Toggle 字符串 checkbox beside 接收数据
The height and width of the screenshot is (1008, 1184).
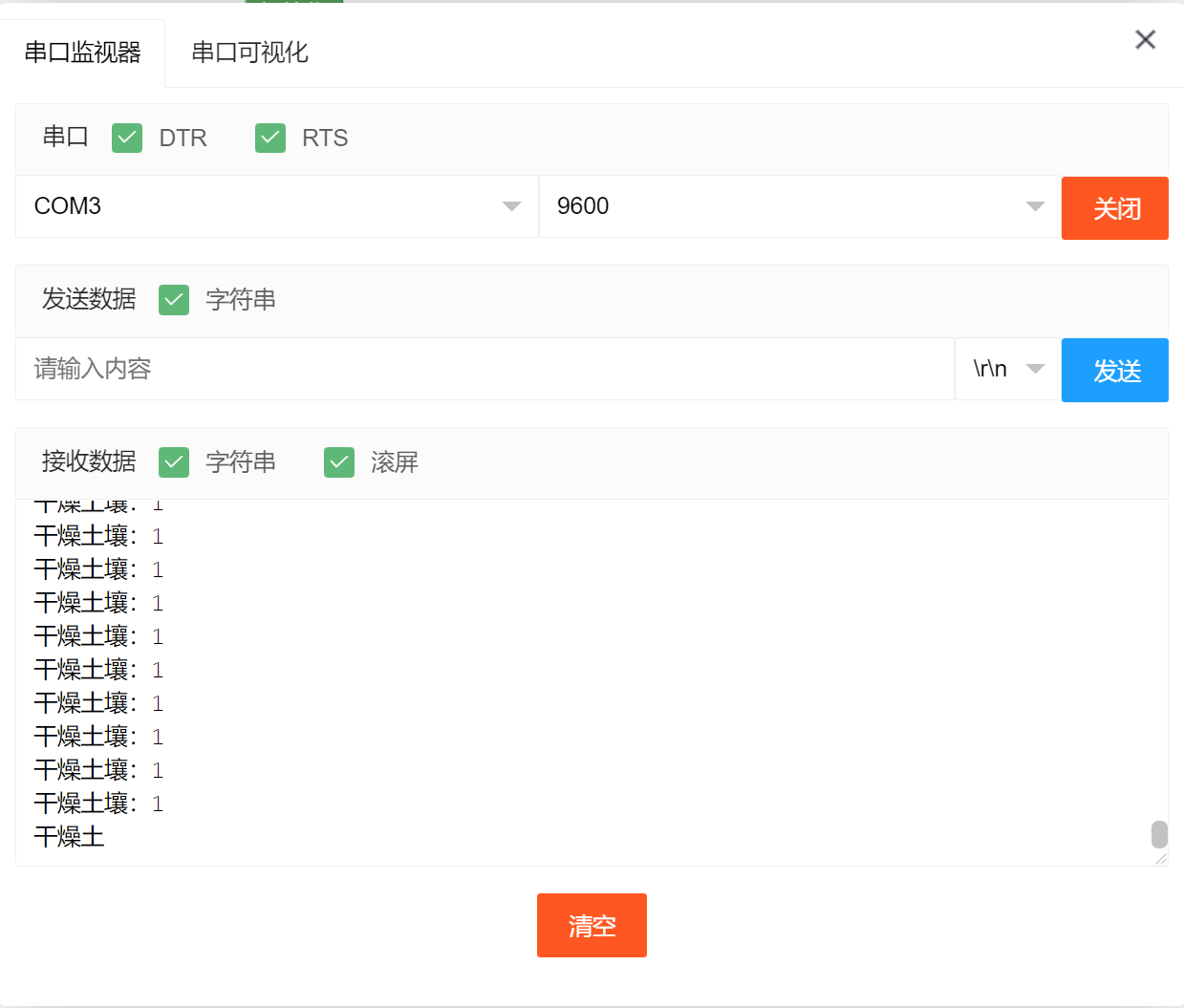click(174, 462)
